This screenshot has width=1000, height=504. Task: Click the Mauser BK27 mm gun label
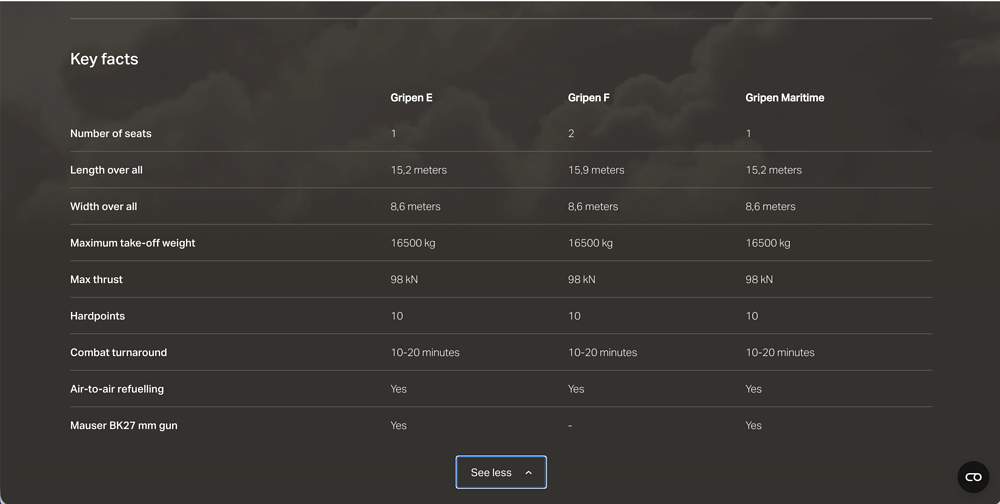[124, 426]
